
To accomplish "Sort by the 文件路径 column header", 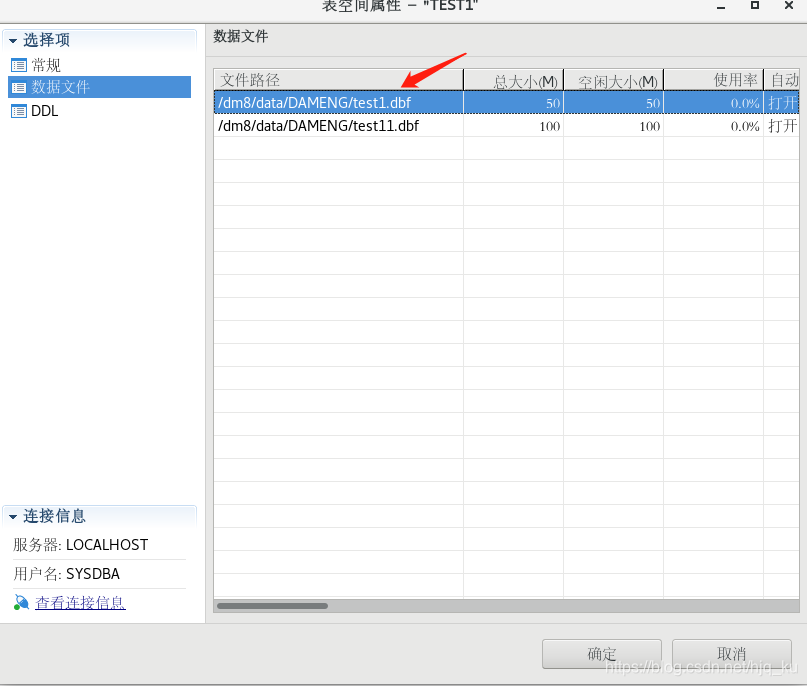I will tap(339, 80).
